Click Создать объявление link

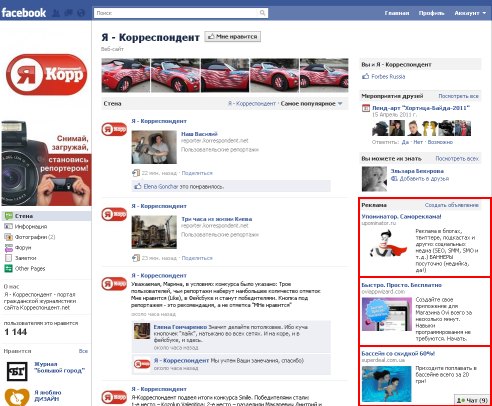[452, 205]
